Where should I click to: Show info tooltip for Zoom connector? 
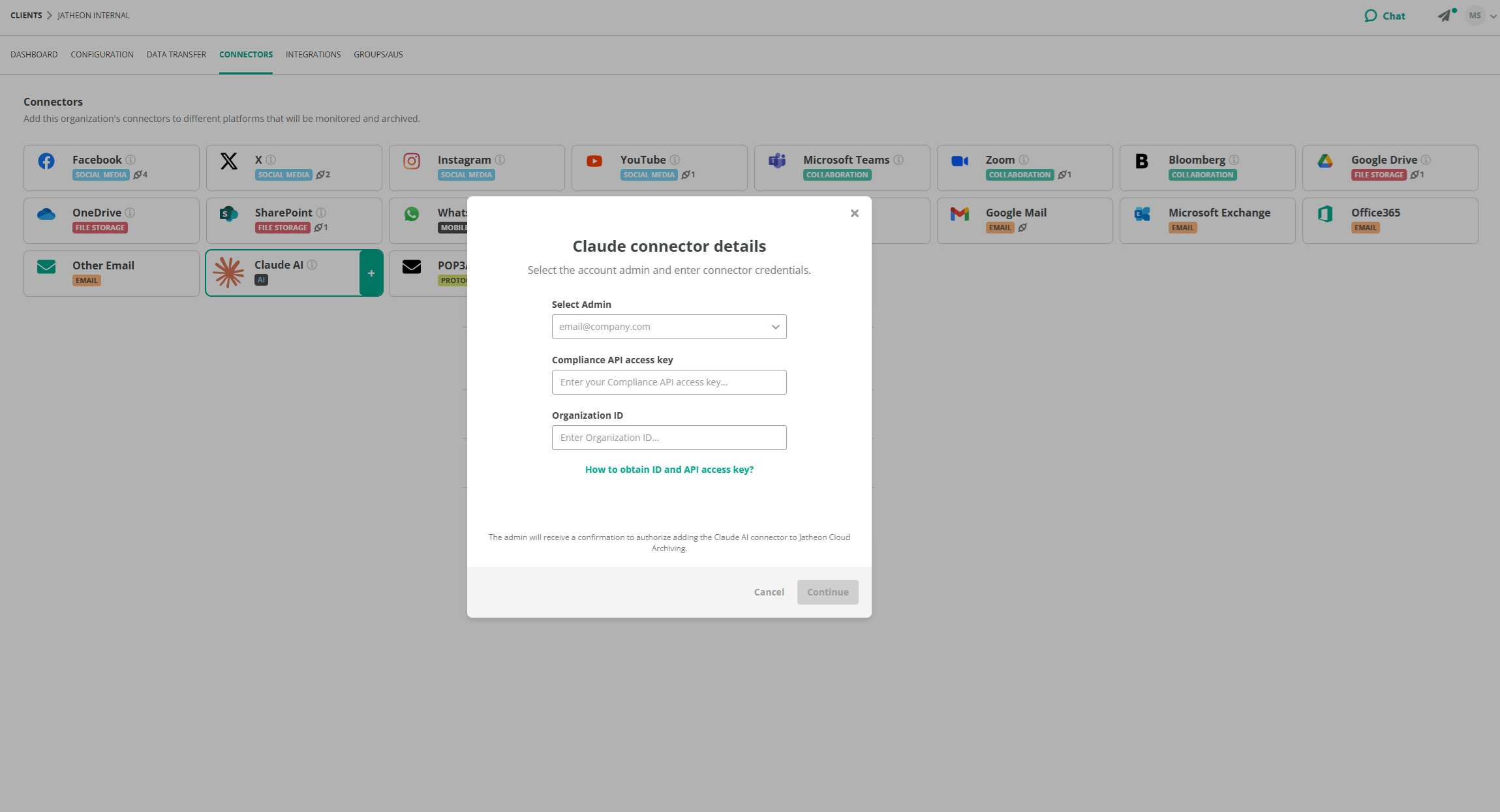[1024, 160]
